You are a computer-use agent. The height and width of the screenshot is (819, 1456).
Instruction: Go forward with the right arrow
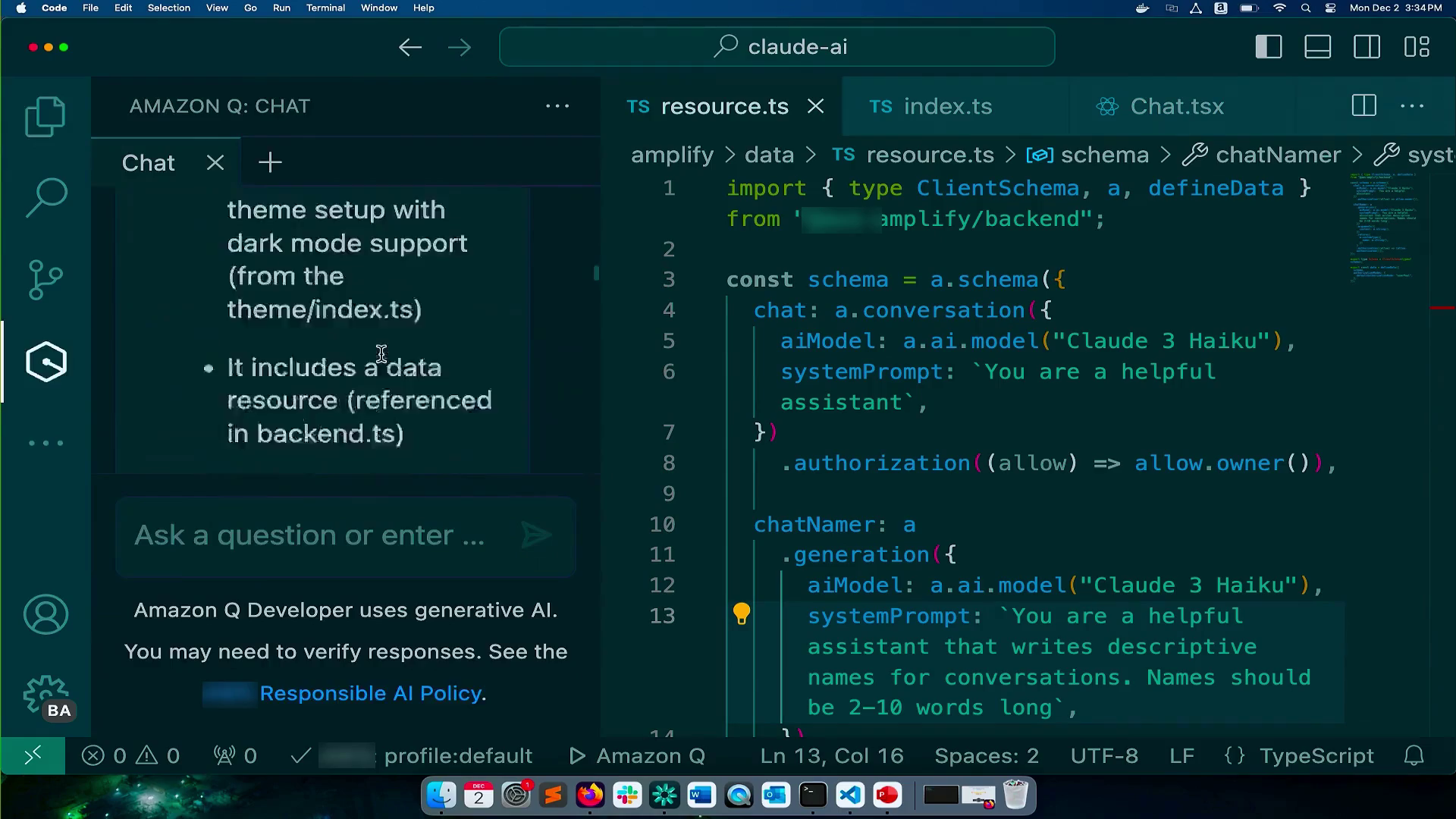click(459, 47)
